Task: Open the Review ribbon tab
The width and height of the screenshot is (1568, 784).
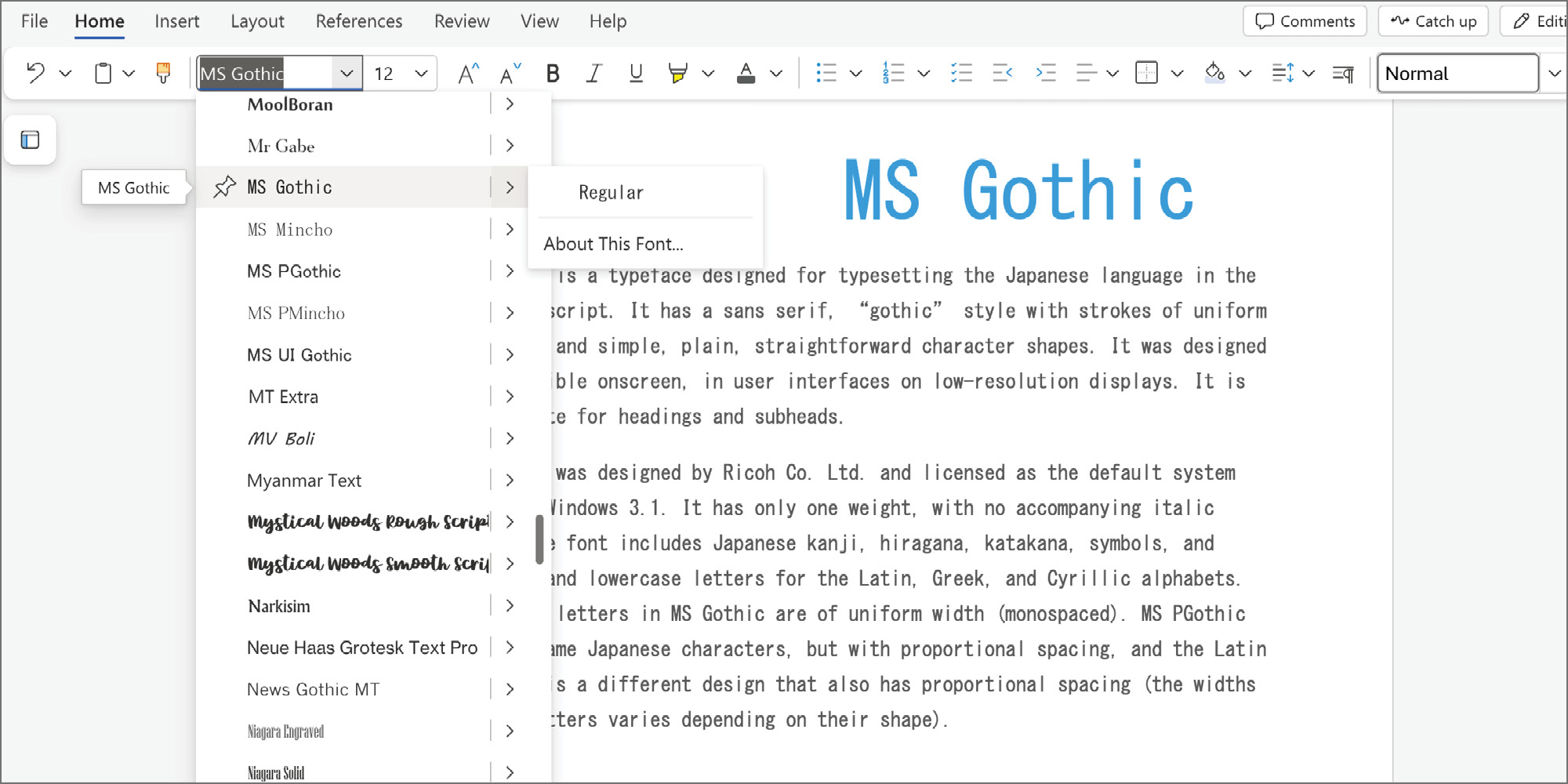Action: pos(461,21)
